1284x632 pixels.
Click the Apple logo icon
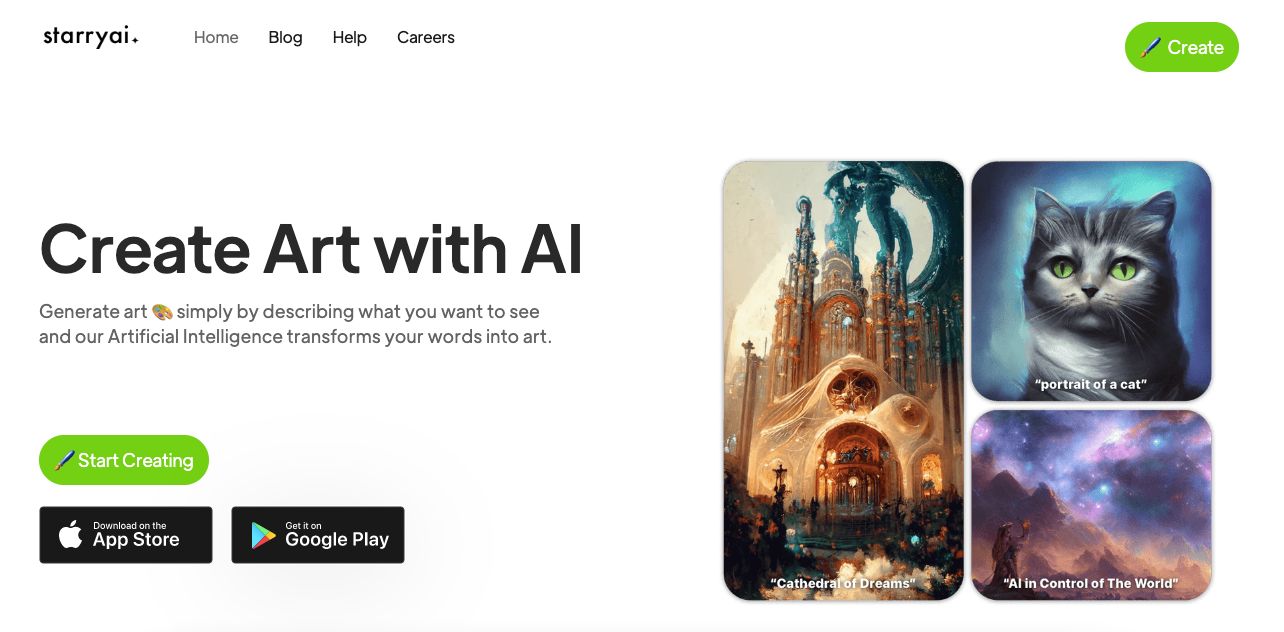[x=70, y=535]
